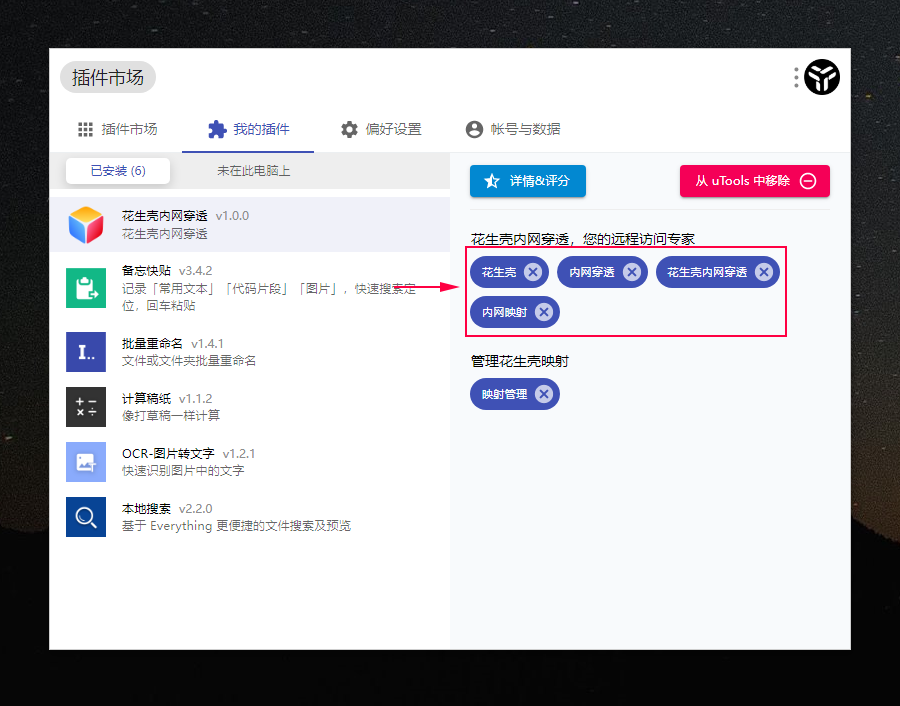Image resolution: width=900 pixels, height=706 pixels.
Task: Click the 批量重命名 plugin icon
Action: click(x=86, y=352)
